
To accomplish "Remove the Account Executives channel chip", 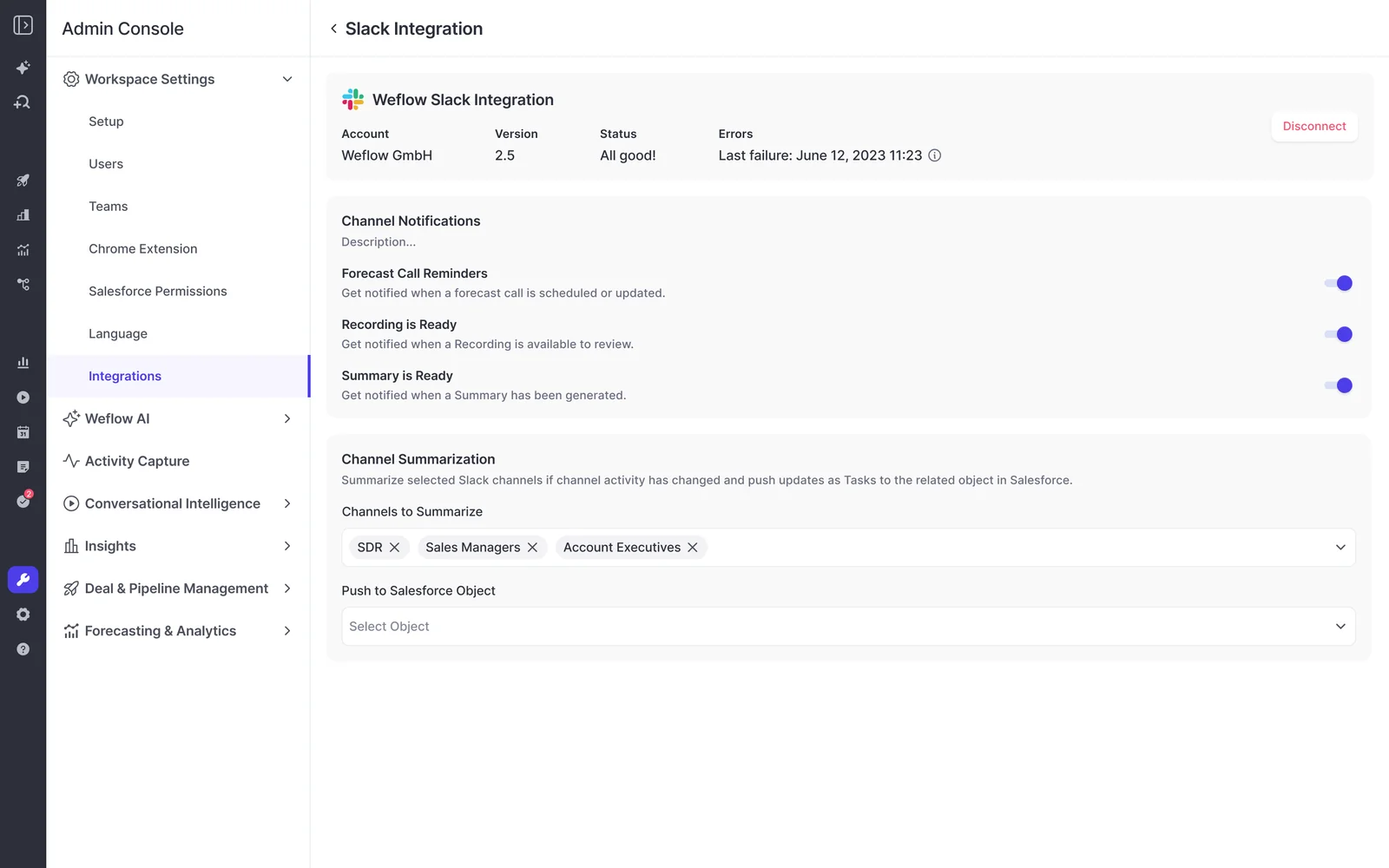I will pyautogui.click(x=693, y=548).
